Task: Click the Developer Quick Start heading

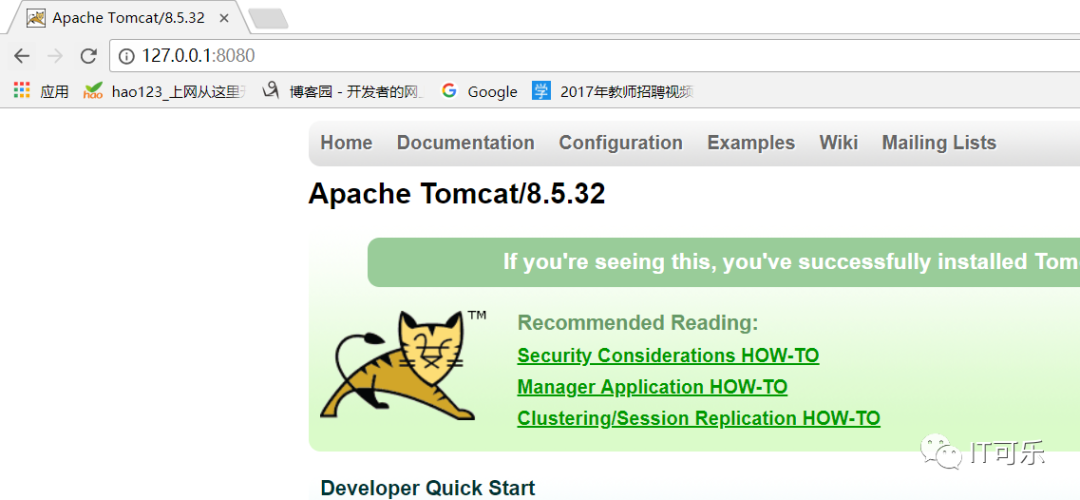Action: (x=428, y=488)
